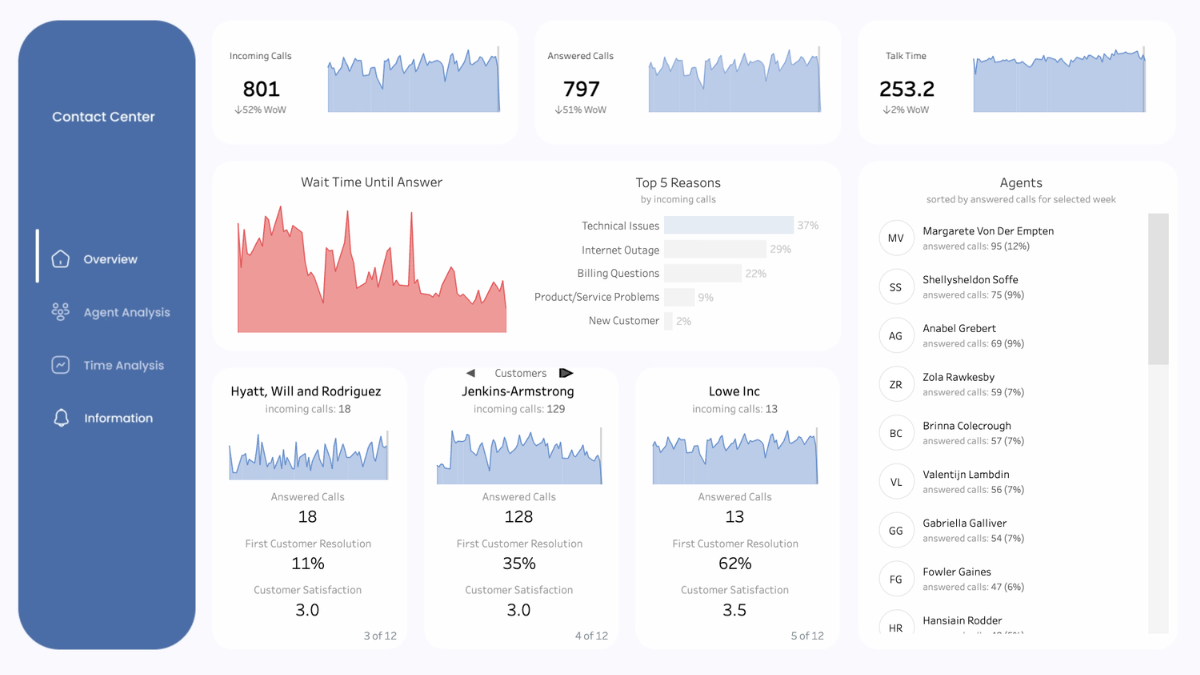This screenshot has height=675, width=1200.
Task: Click agent name Shellysheldon Soffe
Action: click(x=970, y=280)
